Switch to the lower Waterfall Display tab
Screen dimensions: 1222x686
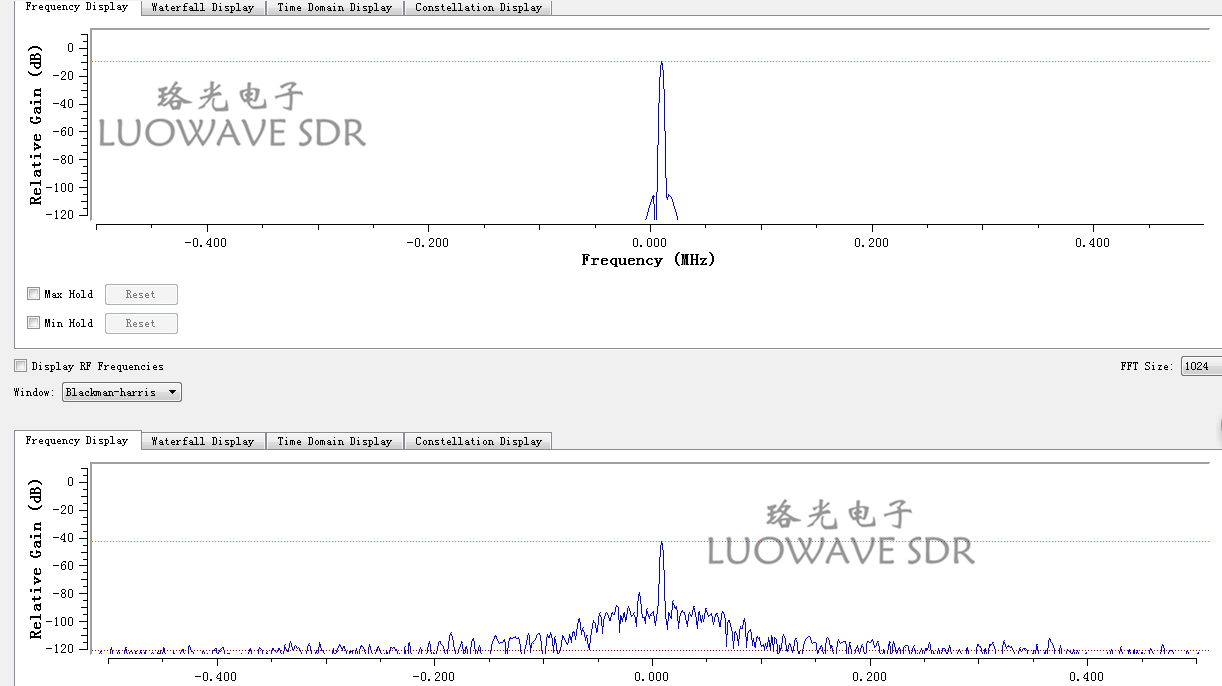pyautogui.click(x=202, y=441)
